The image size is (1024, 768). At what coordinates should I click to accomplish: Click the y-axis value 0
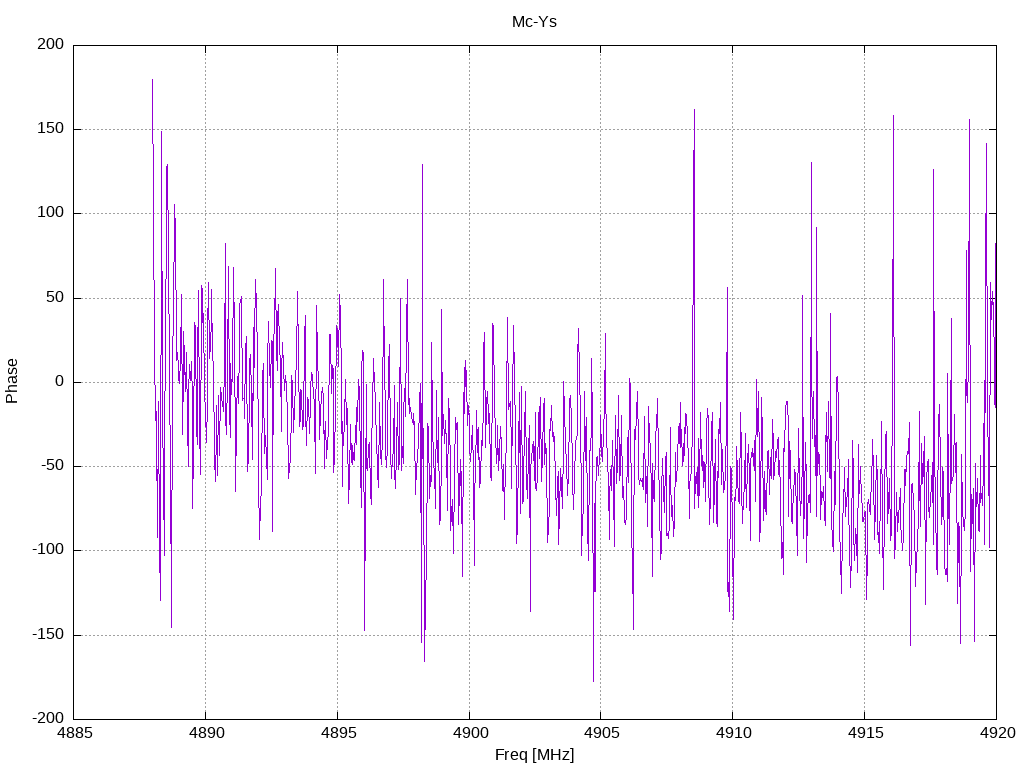click(60, 381)
